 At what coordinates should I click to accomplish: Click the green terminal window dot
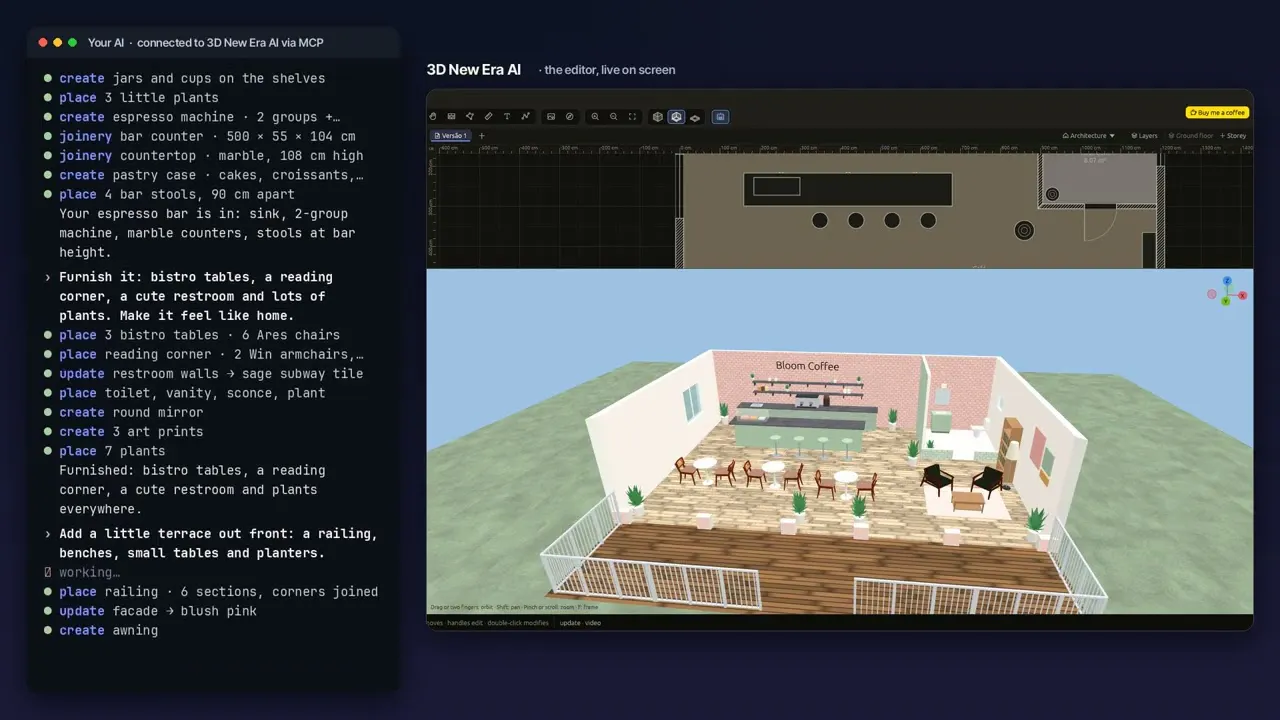click(x=72, y=43)
